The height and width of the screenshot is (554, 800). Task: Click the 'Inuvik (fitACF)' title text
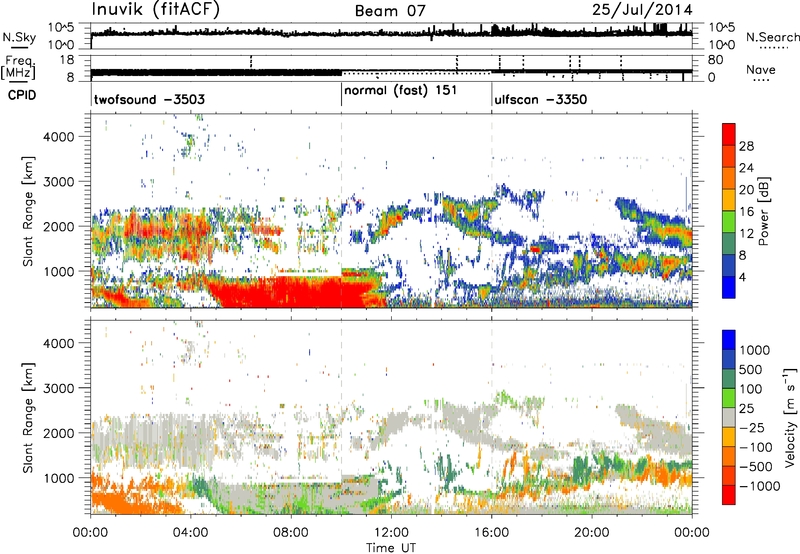click(x=156, y=10)
